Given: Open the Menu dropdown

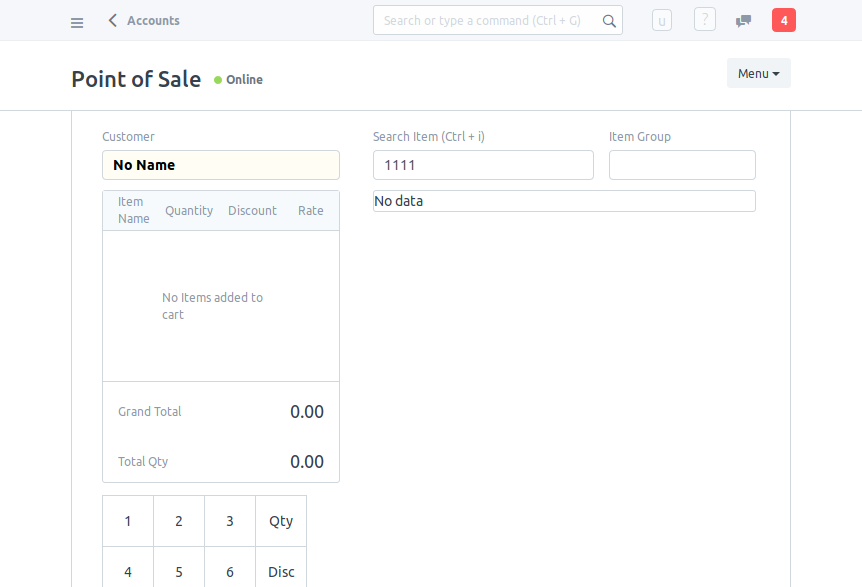Looking at the screenshot, I should tap(758, 72).
